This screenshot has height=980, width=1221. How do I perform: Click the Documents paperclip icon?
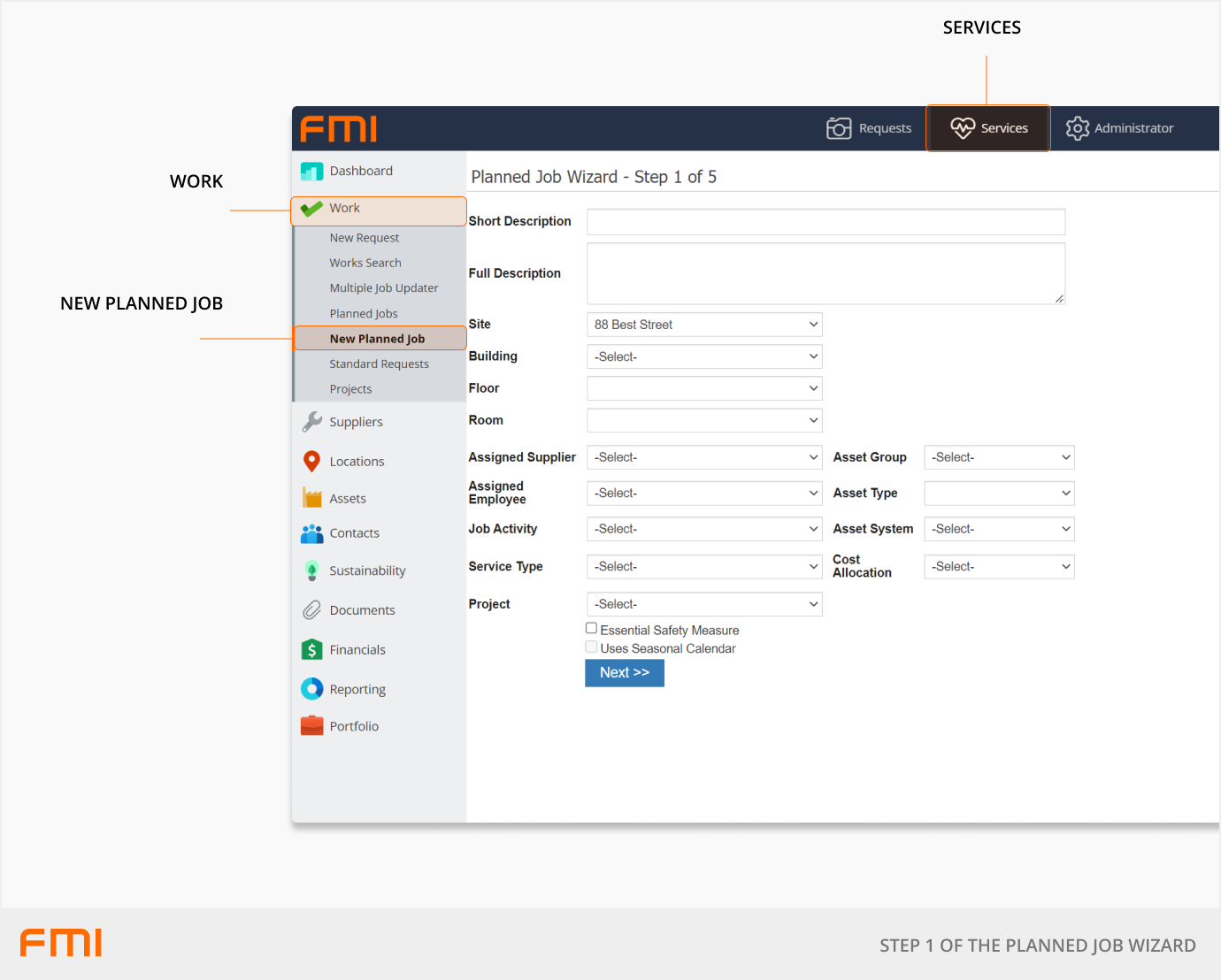[311, 610]
